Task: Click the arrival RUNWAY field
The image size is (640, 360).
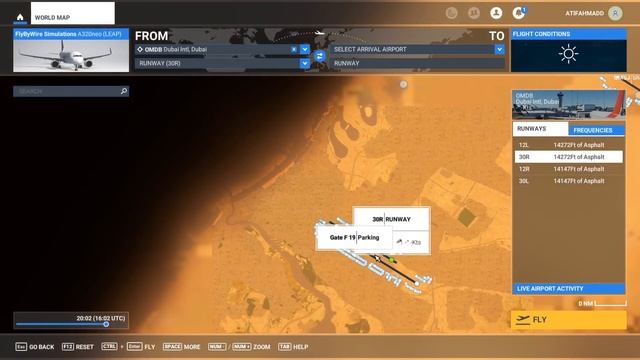Action: pos(417,63)
